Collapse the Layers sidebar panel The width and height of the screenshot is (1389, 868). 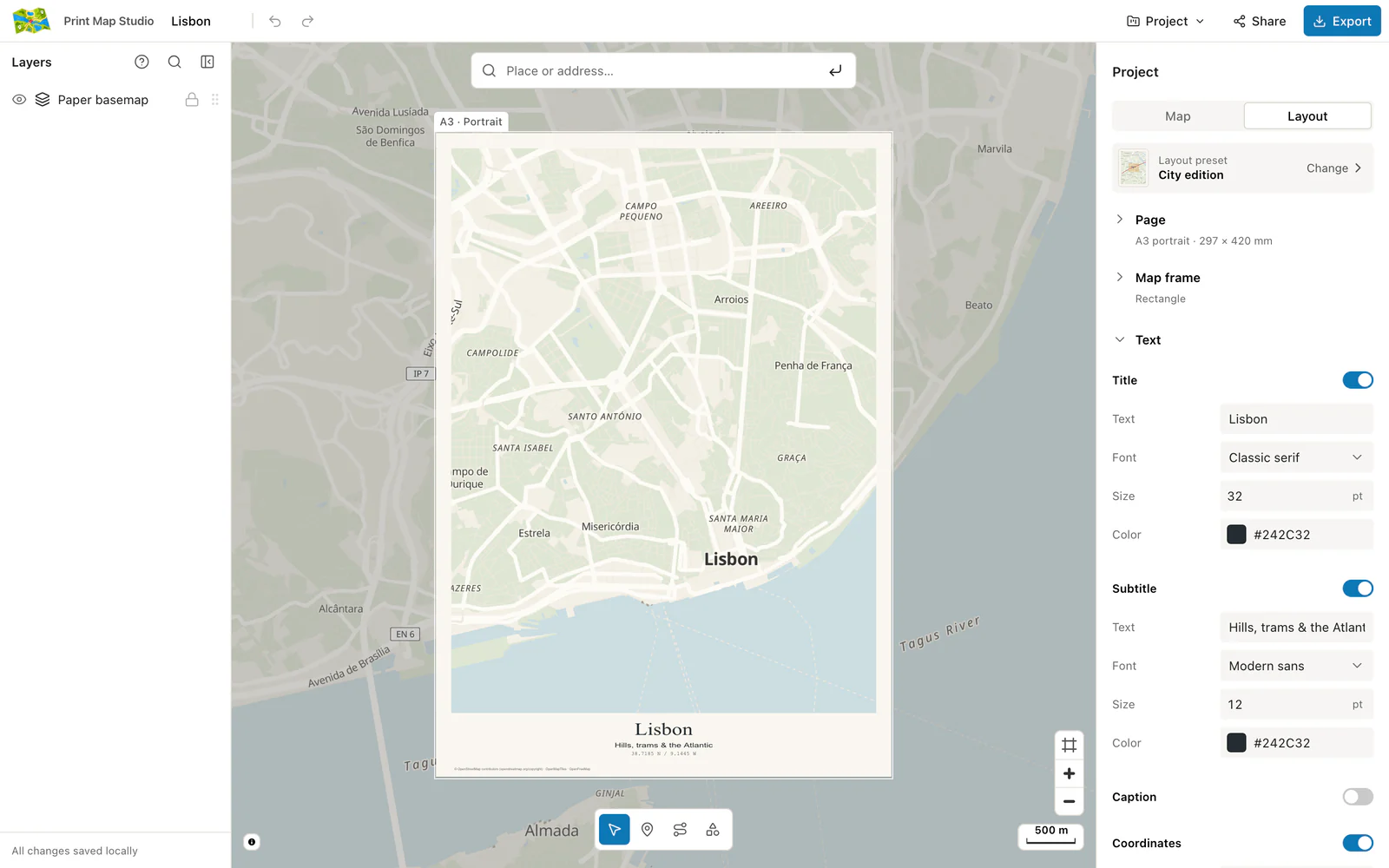pyautogui.click(x=207, y=62)
